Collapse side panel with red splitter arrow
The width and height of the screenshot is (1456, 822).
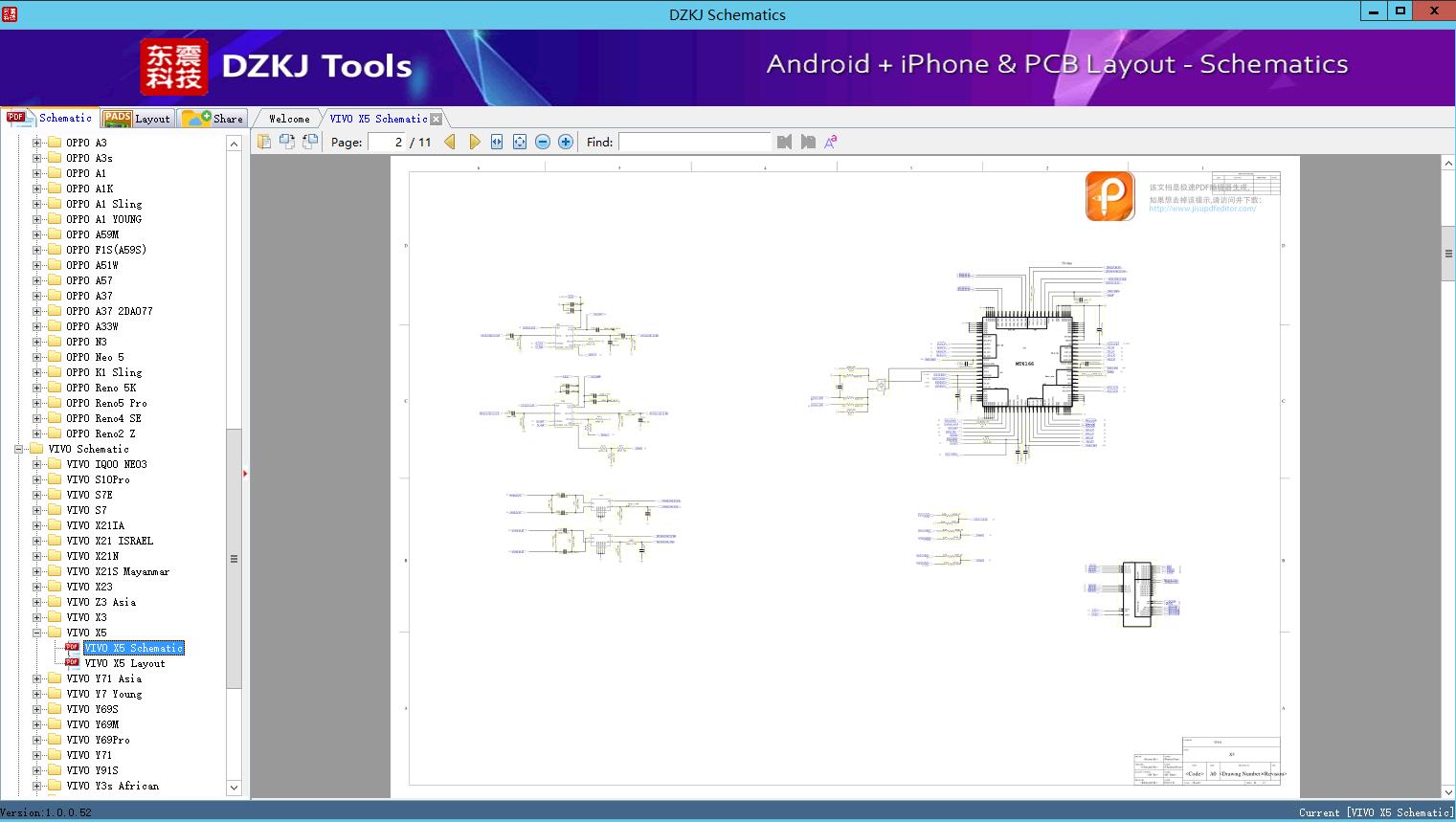coord(245,473)
